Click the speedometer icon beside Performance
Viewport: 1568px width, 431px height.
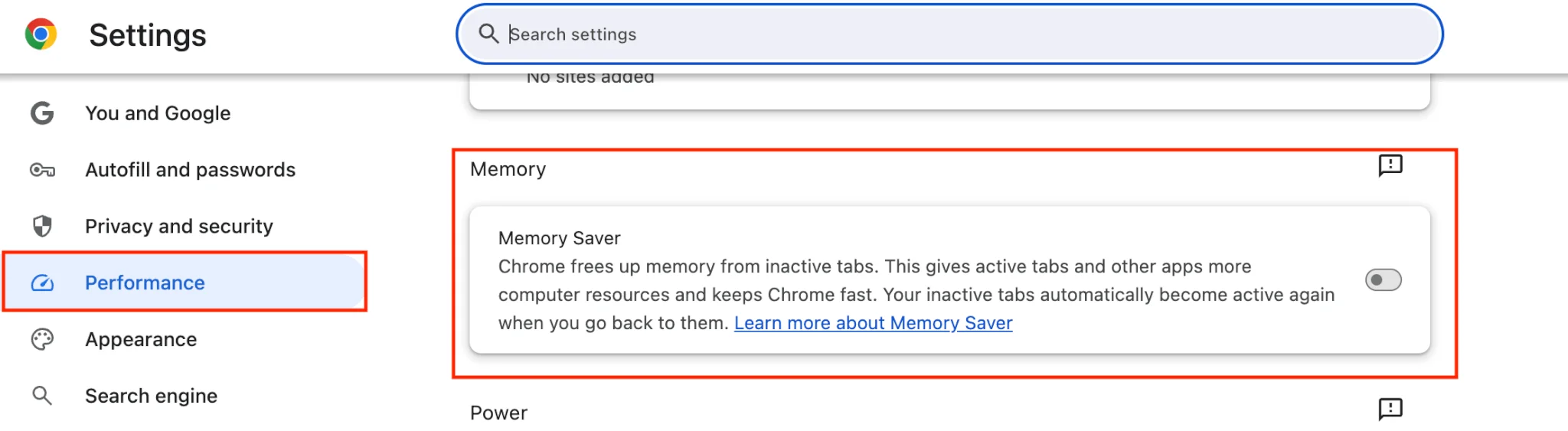[x=42, y=283]
